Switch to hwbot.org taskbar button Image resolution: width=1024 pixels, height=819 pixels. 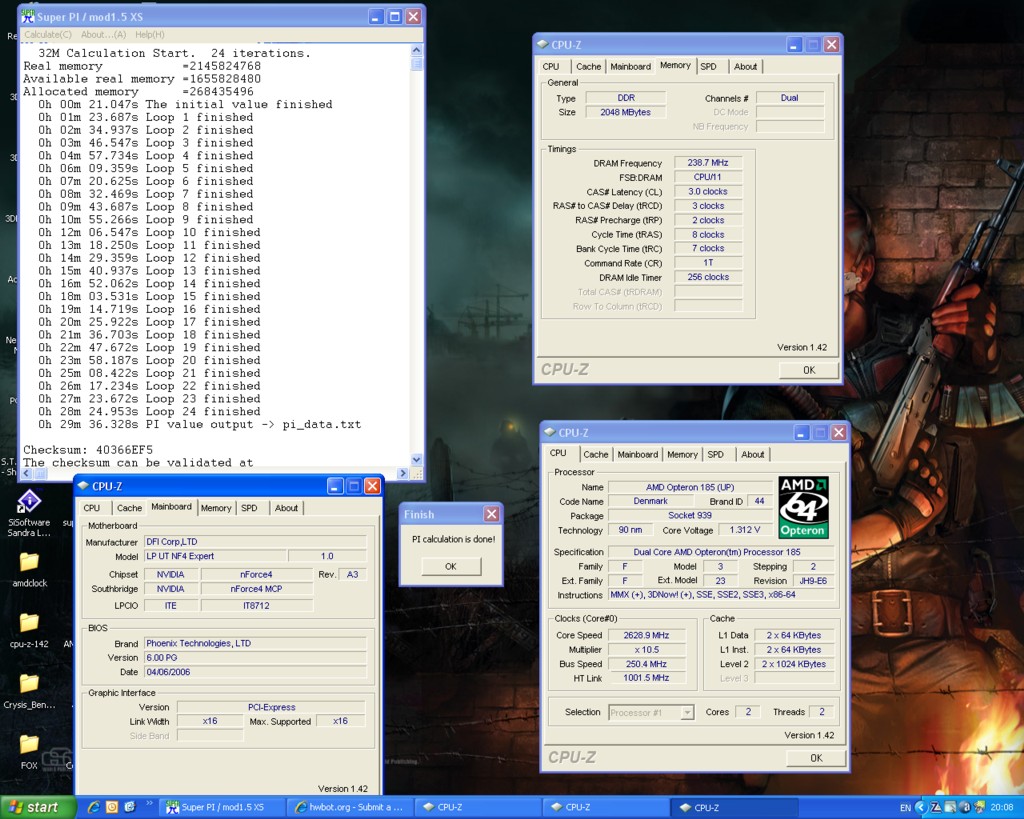[x=350, y=807]
